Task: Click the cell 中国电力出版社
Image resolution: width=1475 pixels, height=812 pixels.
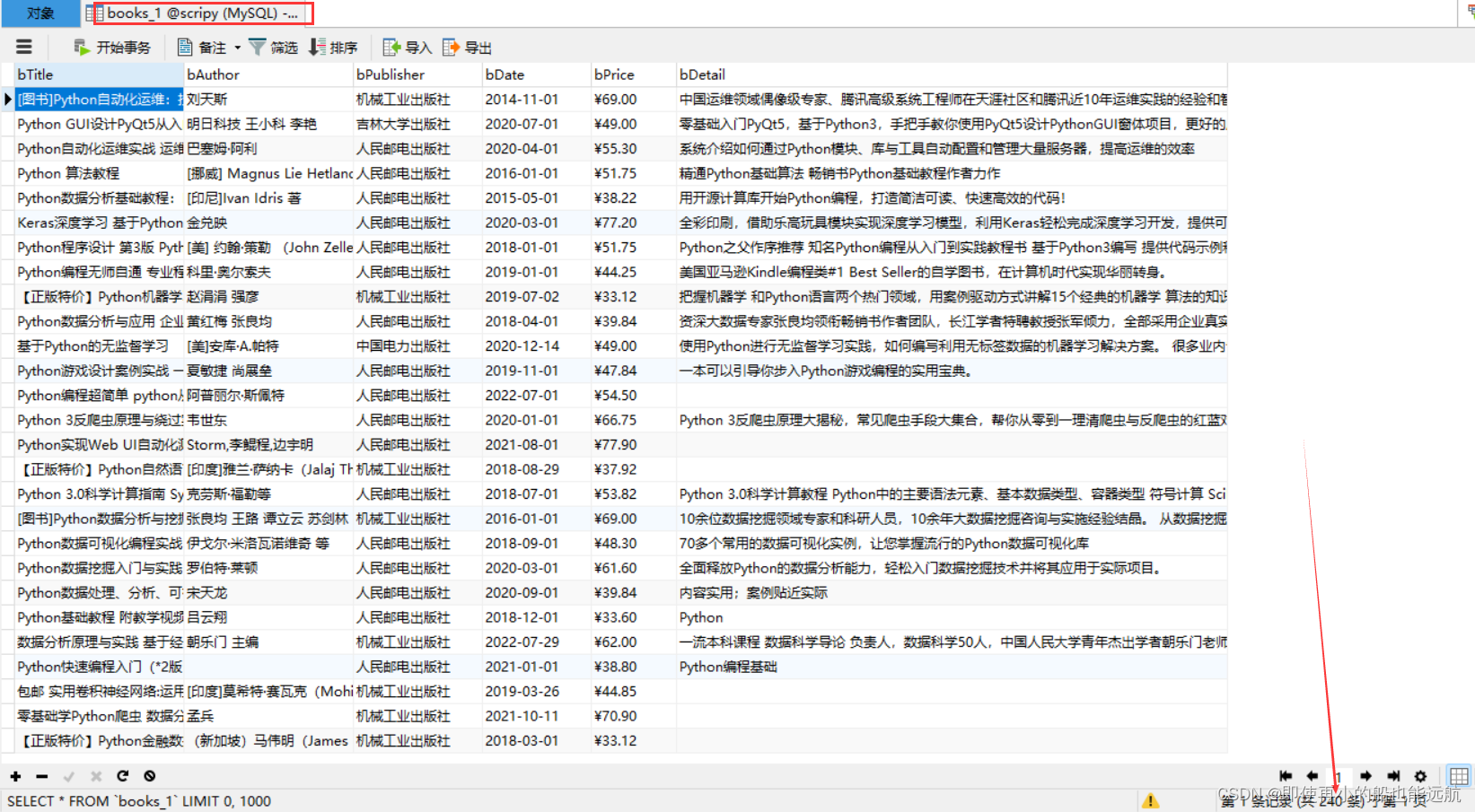Action: [417, 346]
